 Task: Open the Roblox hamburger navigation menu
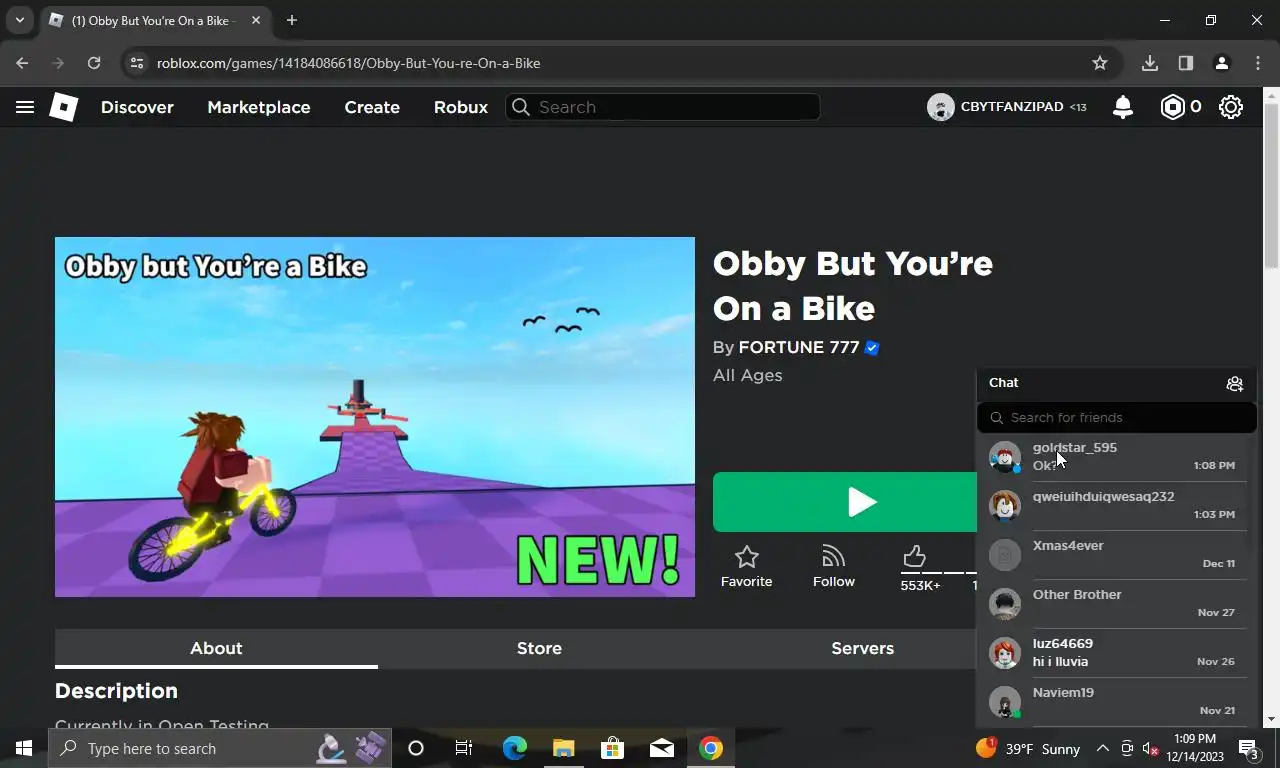[25, 107]
